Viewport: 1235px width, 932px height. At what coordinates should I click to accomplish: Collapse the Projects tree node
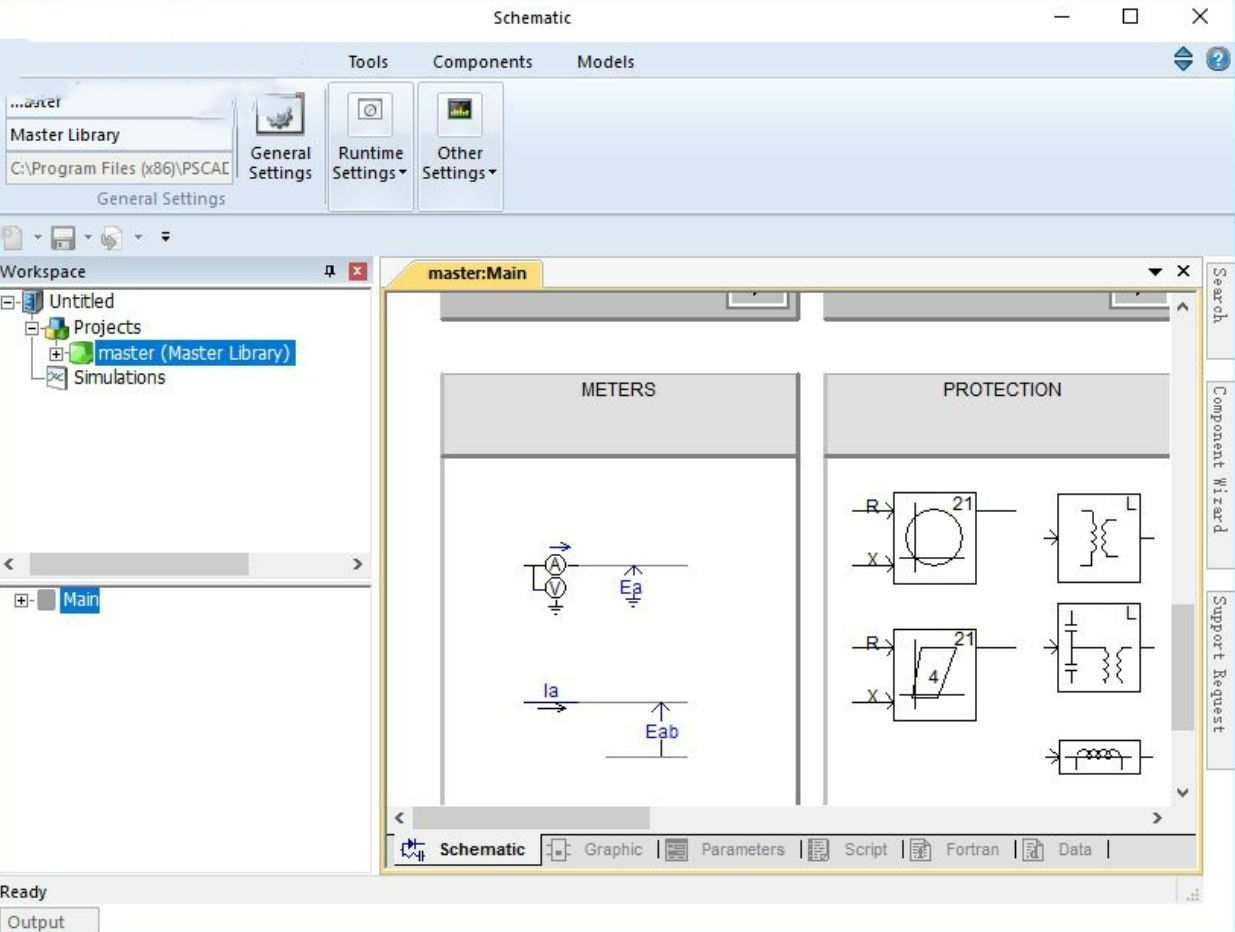pyautogui.click(x=32, y=327)
